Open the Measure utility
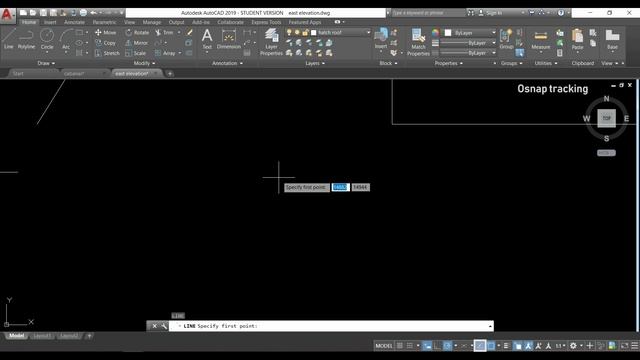Screen dimensions: 640x360 540,40
